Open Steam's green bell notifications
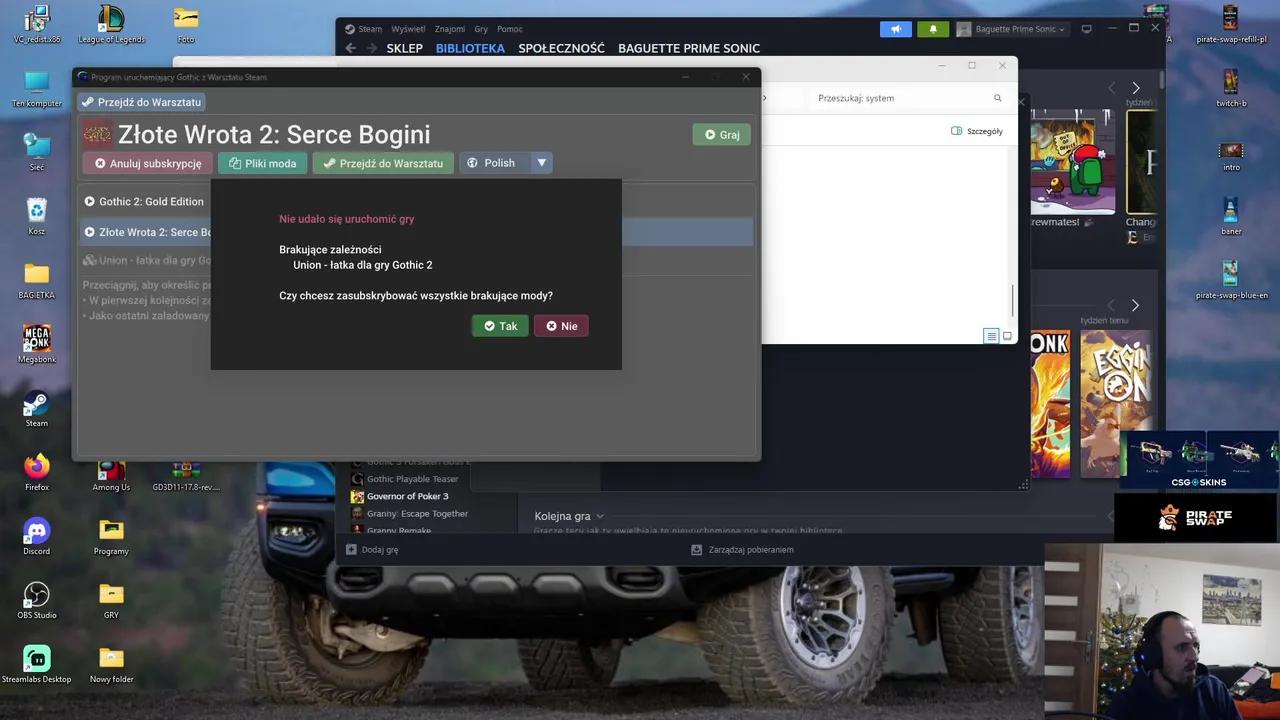The image size is (1280, 720). tap(933, 29)
